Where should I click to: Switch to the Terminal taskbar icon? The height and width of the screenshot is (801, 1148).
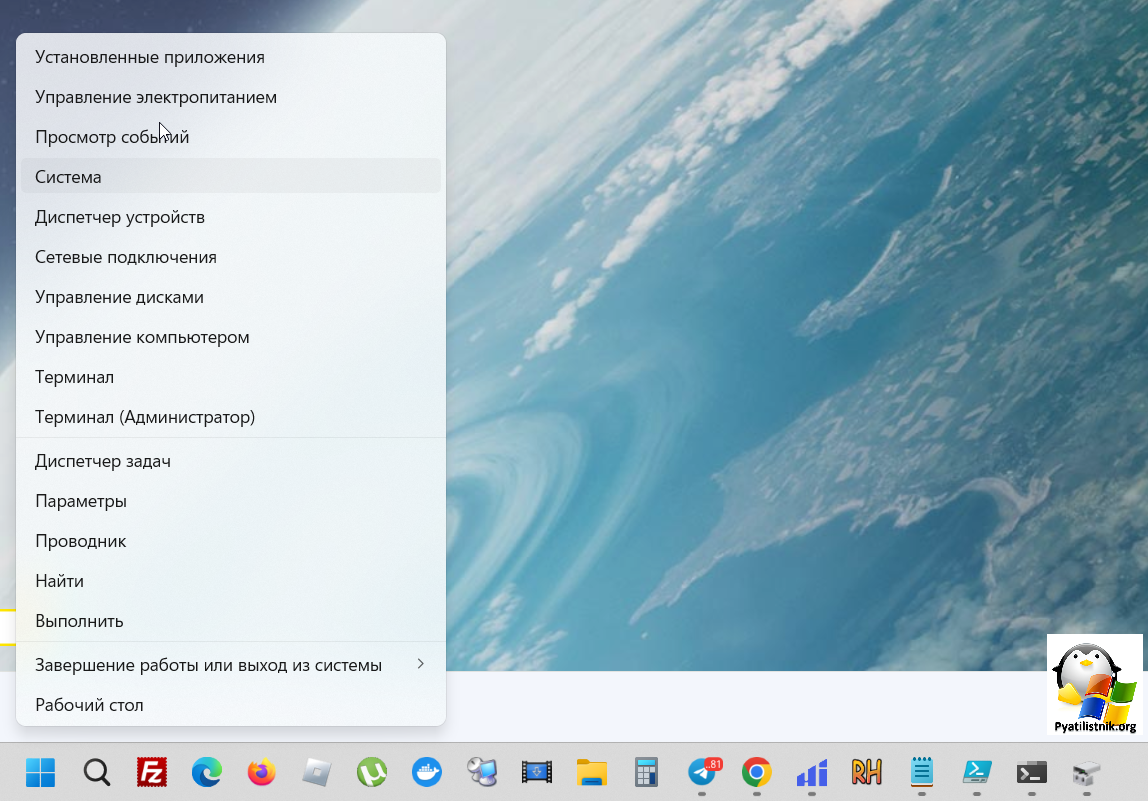1032,772
